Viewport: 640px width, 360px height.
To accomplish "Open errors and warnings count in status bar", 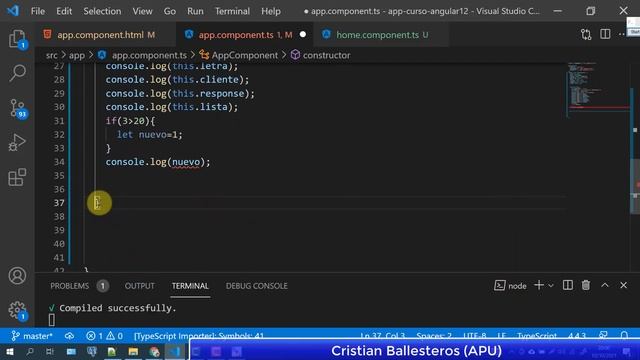I will 104,336.
